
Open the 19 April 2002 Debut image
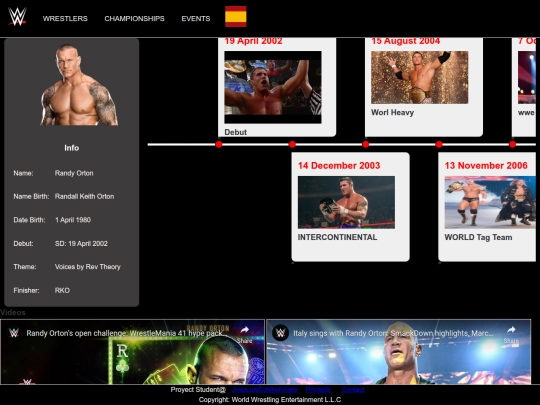273,87
